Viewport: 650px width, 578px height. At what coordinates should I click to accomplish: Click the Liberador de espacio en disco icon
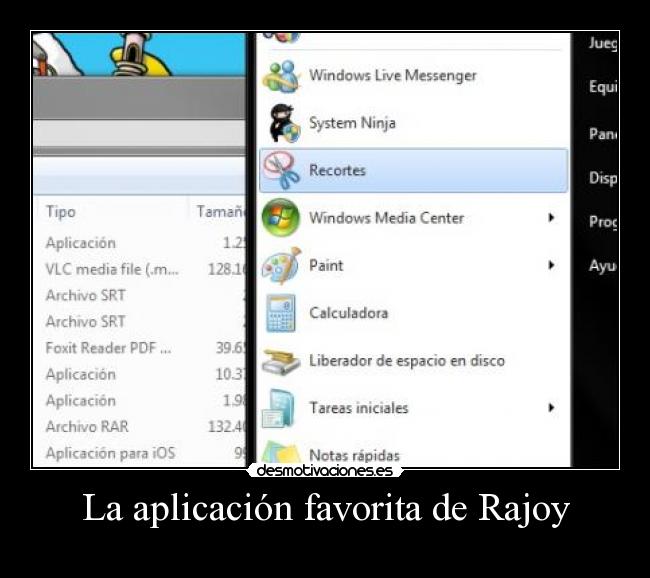281,361
